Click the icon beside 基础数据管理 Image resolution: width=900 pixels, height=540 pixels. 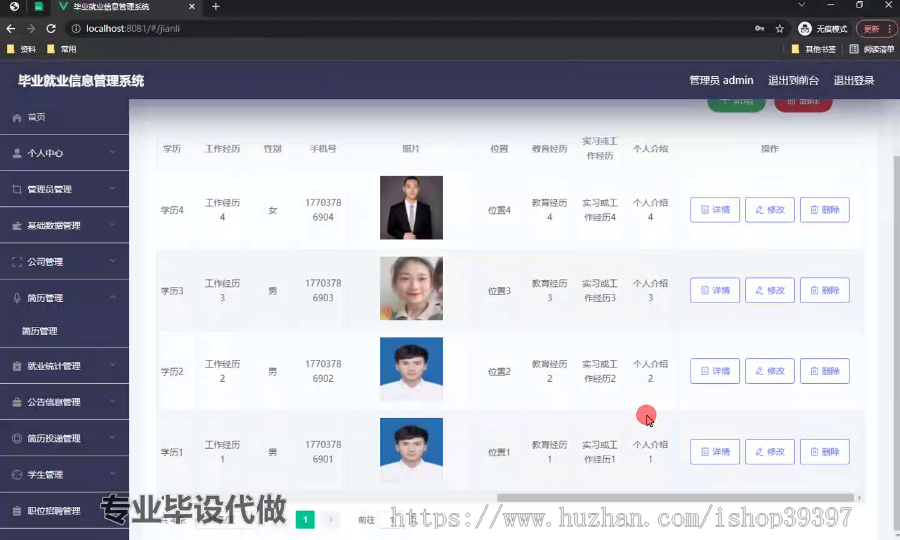[17, 226]
